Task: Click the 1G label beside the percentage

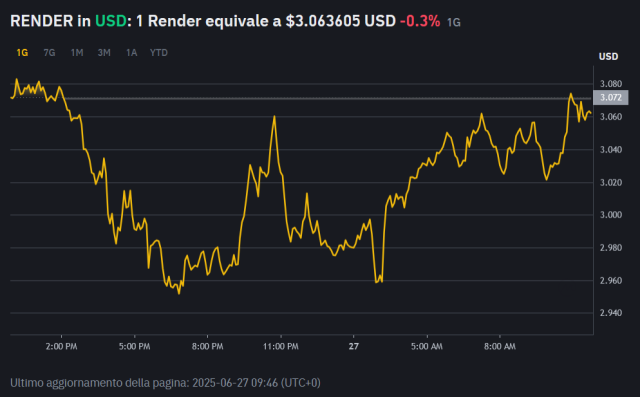Action: pos(453,22)
